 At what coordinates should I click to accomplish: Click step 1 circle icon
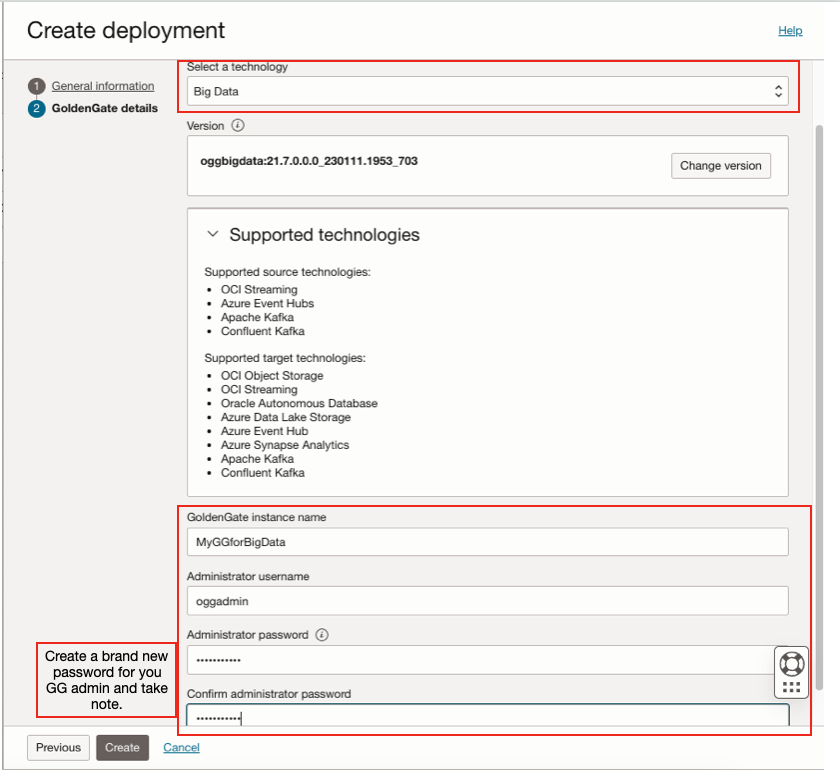[x=36, y=86]
